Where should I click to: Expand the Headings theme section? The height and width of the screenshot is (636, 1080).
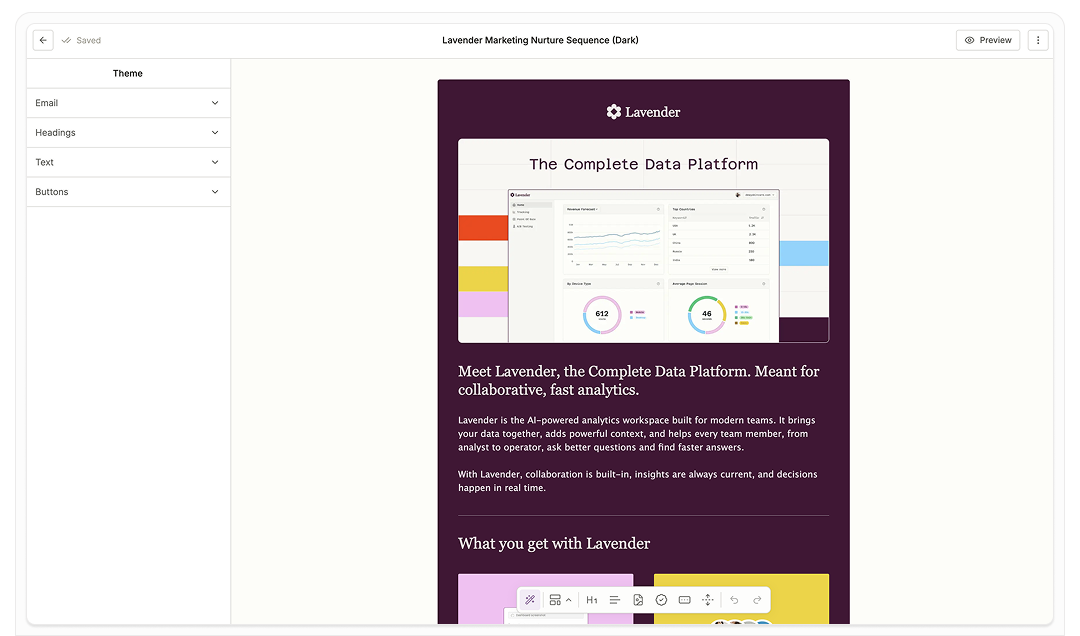pyautogui.click(x=128, y=132)
